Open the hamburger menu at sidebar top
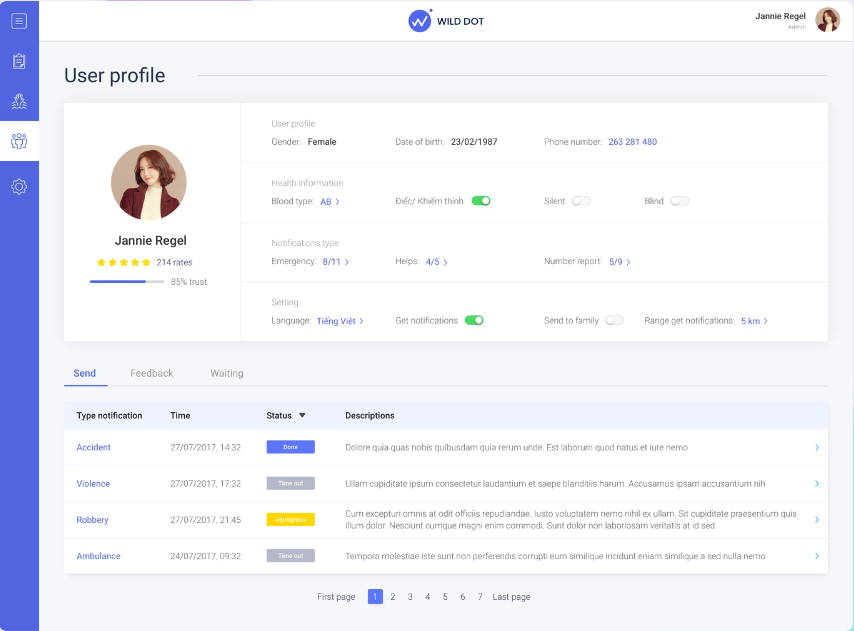This screenshot has height=631, width=854. click(18, 20)
